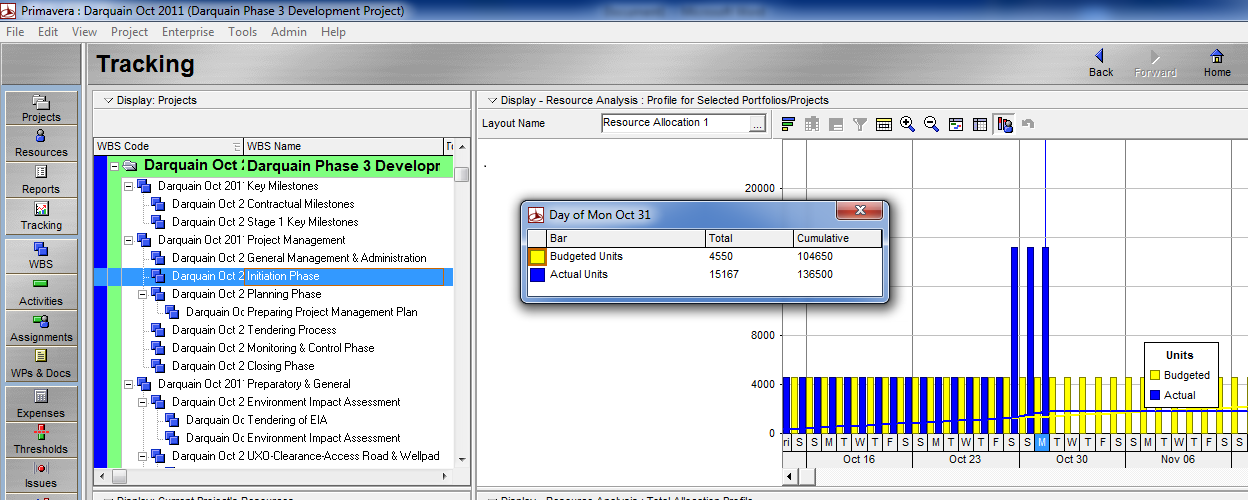Click the greyed-out split-pane toolbar icon
Viewport: 1248px width, 500px height.
click(x=836, y=124)
